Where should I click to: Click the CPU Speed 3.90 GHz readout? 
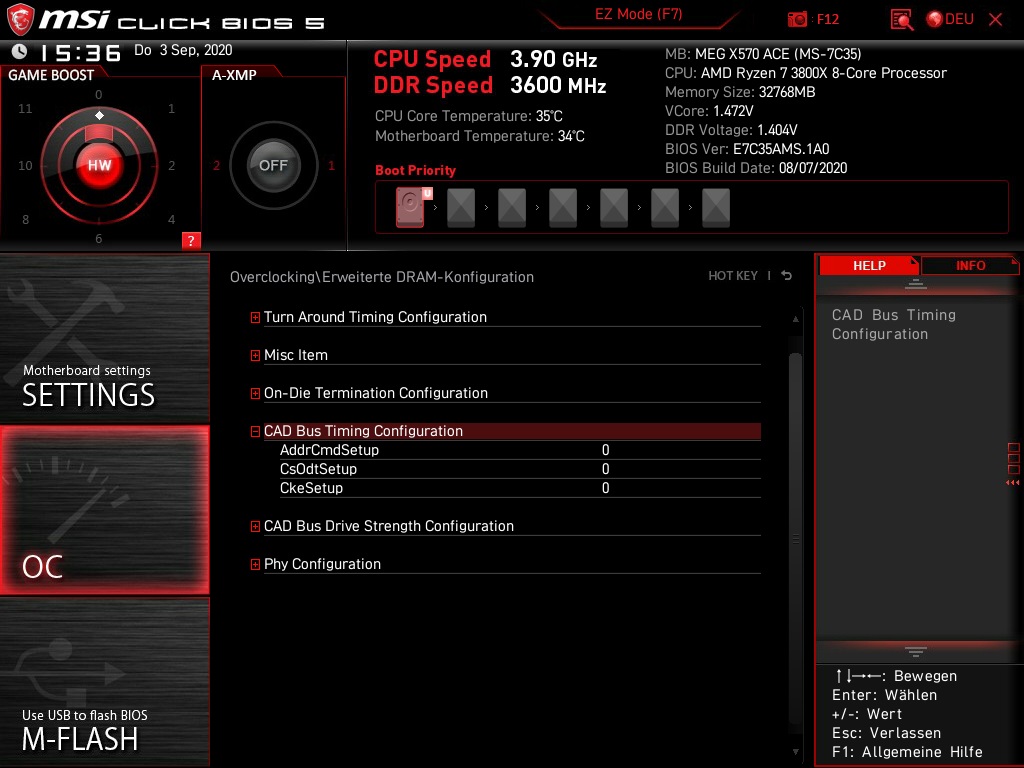tap(485, 59)
